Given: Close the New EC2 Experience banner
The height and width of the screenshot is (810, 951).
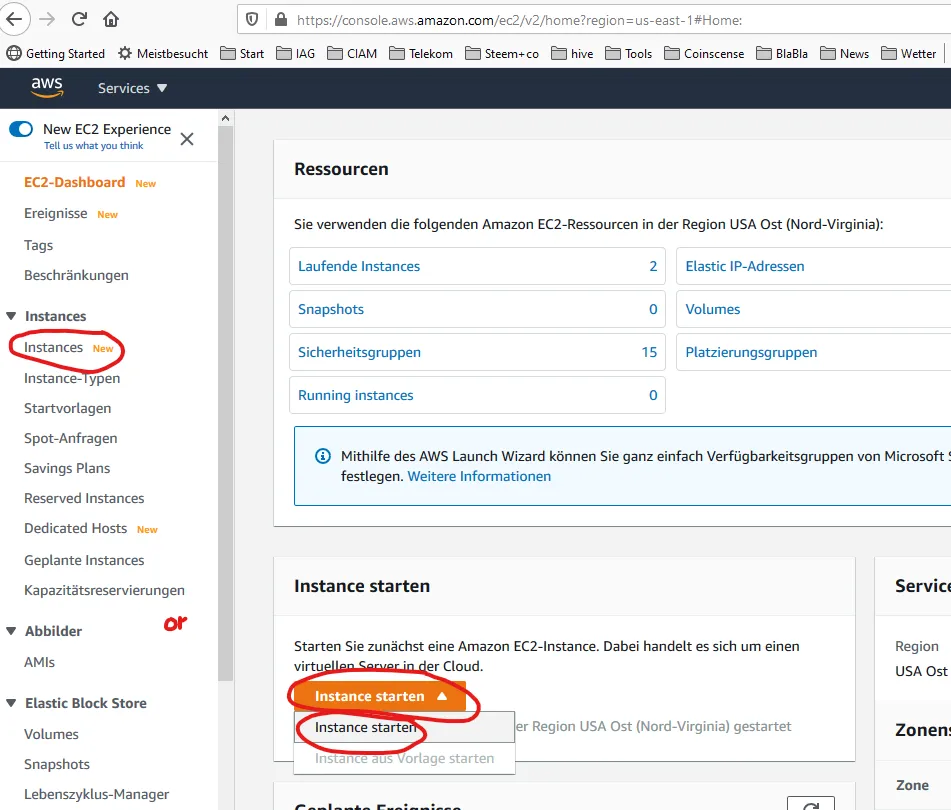Looking at the screenshot, I should click(x=187, y=139).
